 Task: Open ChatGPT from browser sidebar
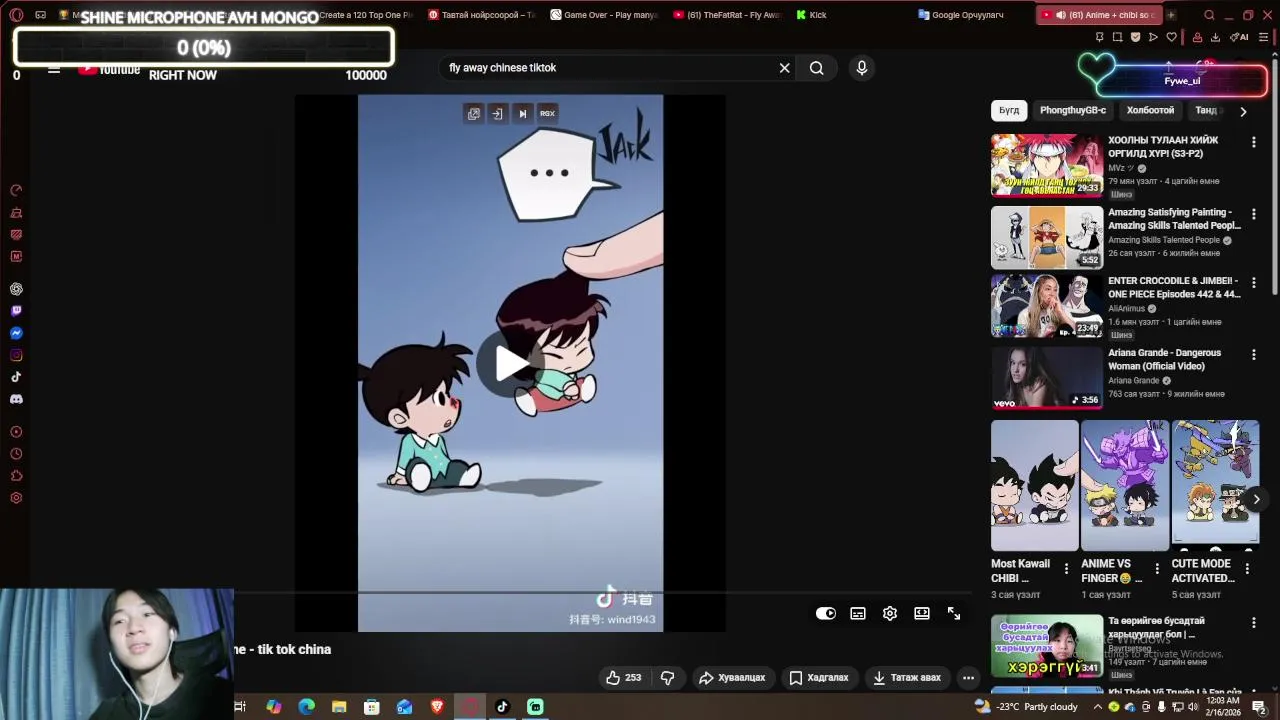point(16,289)
